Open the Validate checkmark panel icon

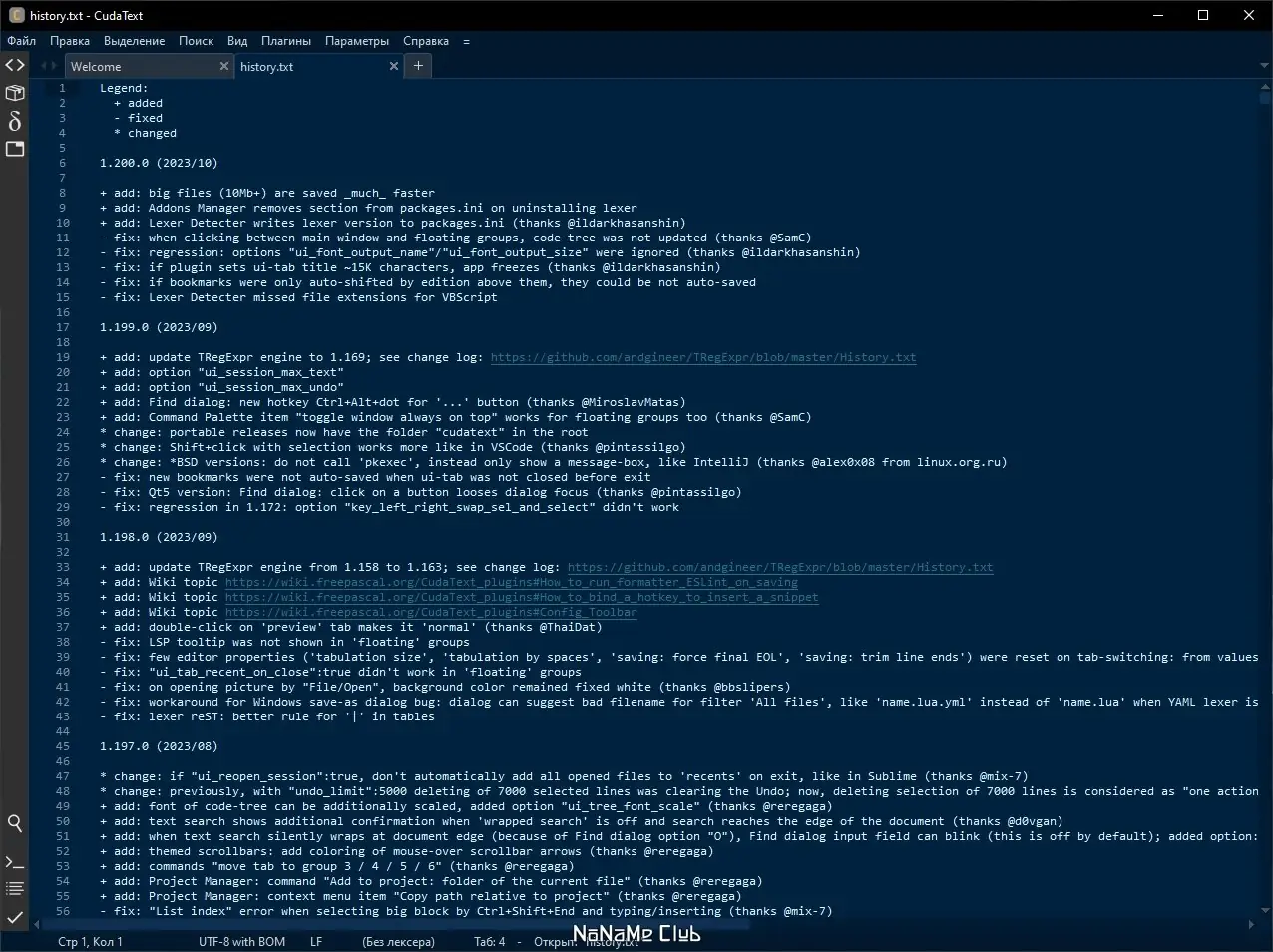[15, 916]
